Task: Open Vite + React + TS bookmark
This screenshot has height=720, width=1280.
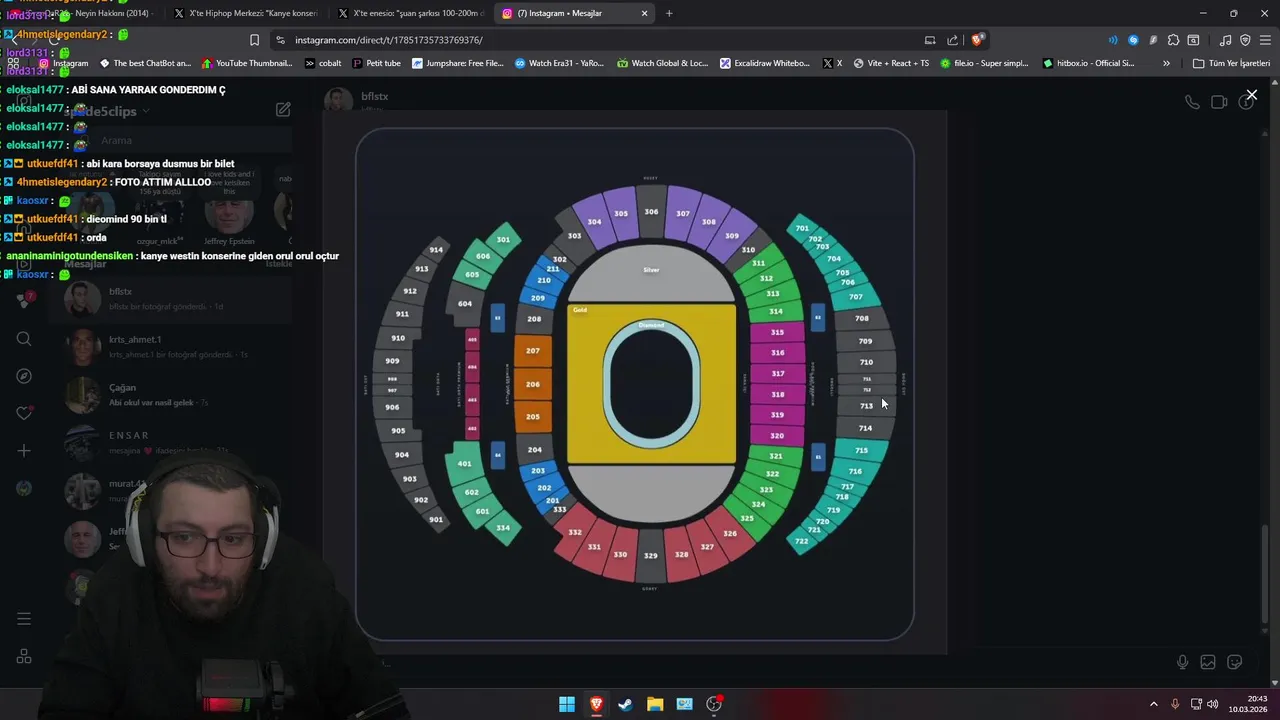Action: (890, 63)
